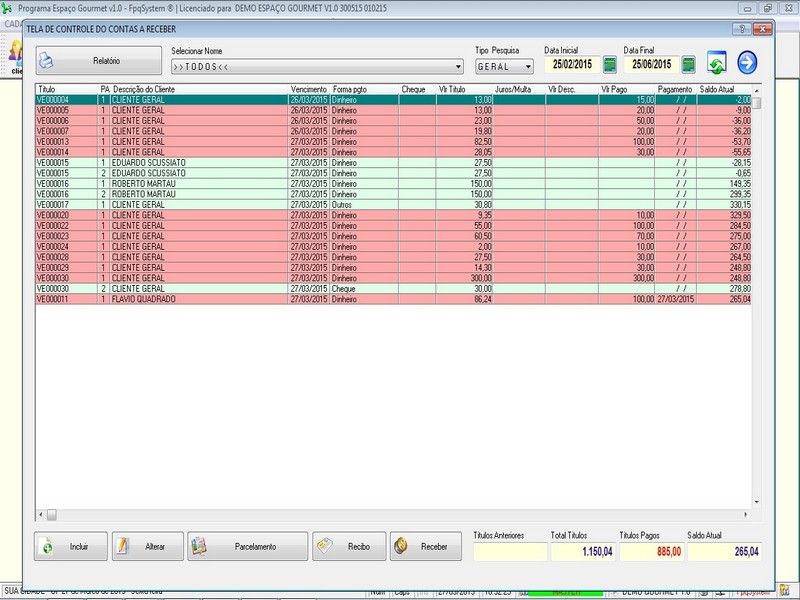Click the Saldo Atual column header
This screenshot has height=600, width=800.
click(719, 90)
